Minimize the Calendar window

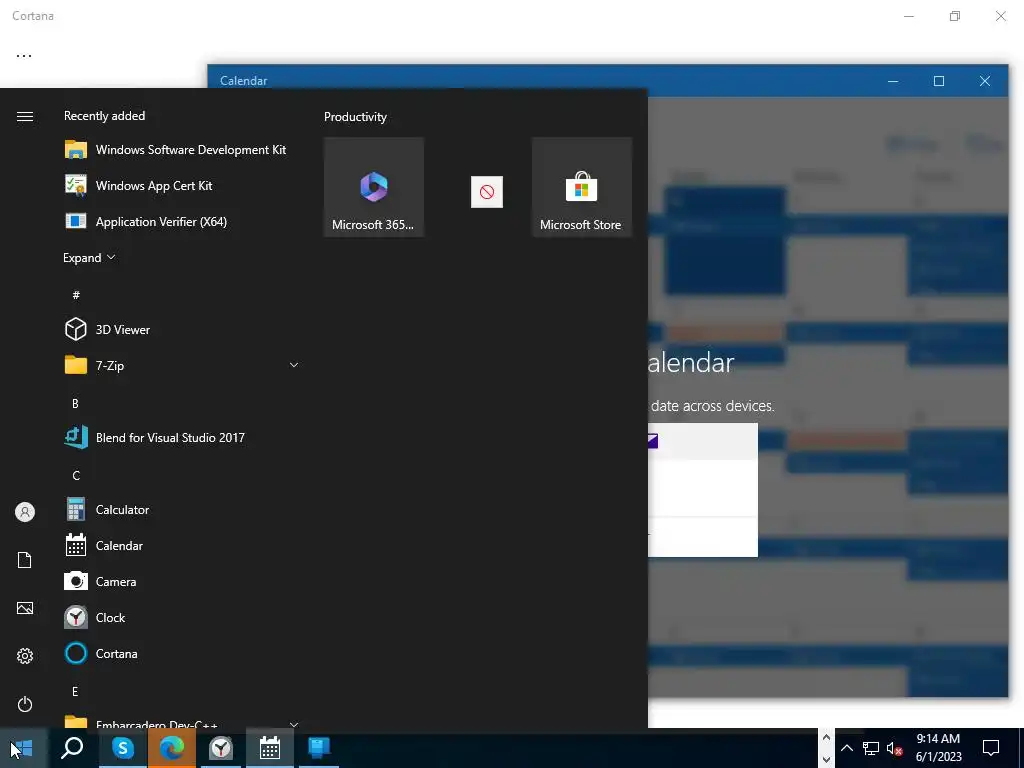(x=893, y=81)
